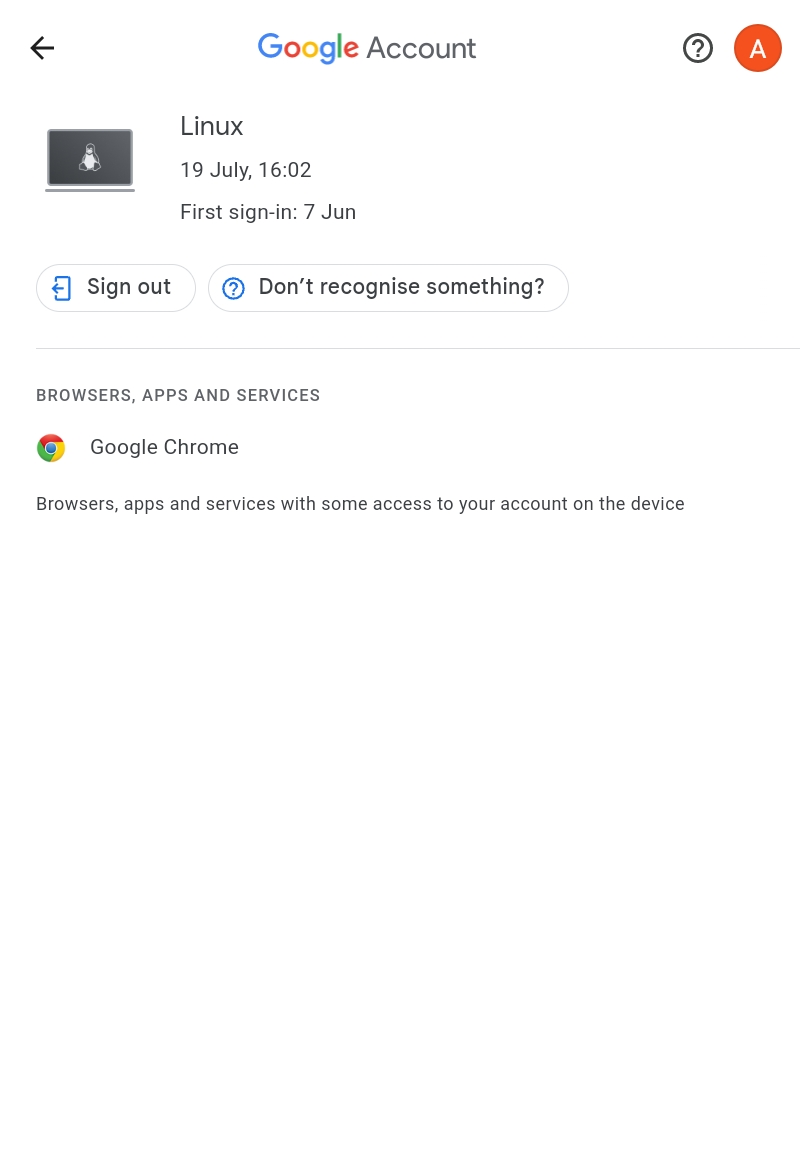Open the orange account avatar menu

(757, 48)
